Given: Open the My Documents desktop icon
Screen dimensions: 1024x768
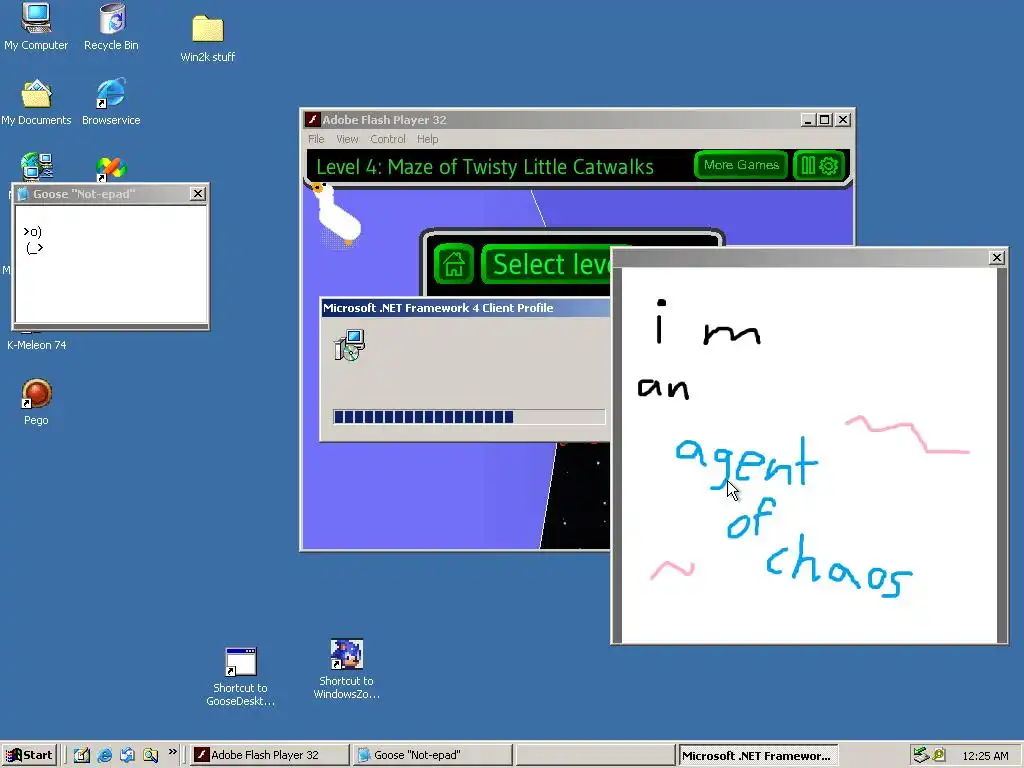Looking at the screenshot, I should (x=36, y=102).
